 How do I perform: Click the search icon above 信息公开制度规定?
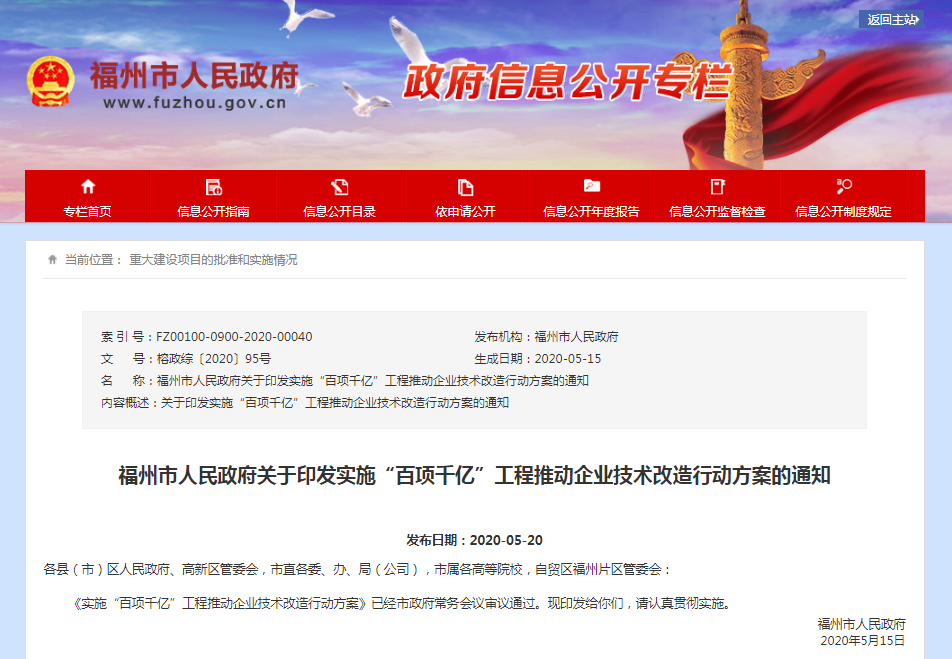click(x=843, y=186)
